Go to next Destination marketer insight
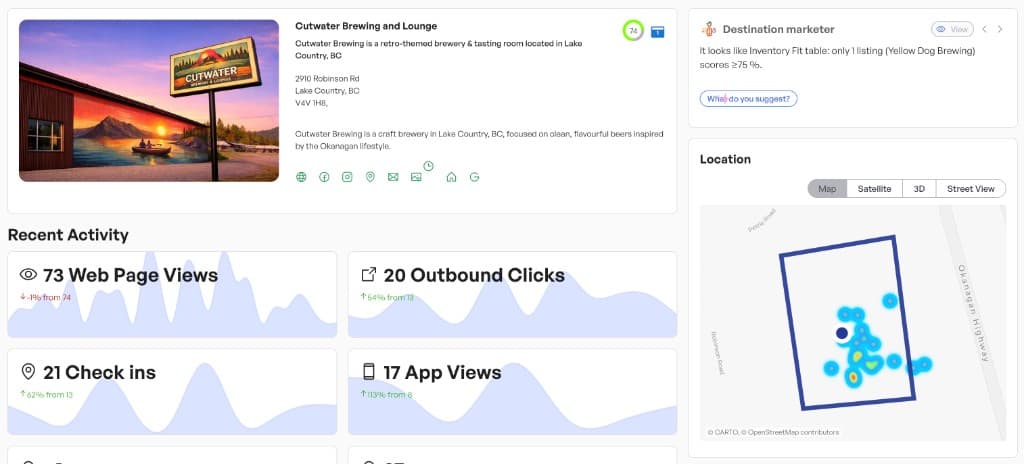This screenshot has height=464, width=1024. tap(1000, 29)
